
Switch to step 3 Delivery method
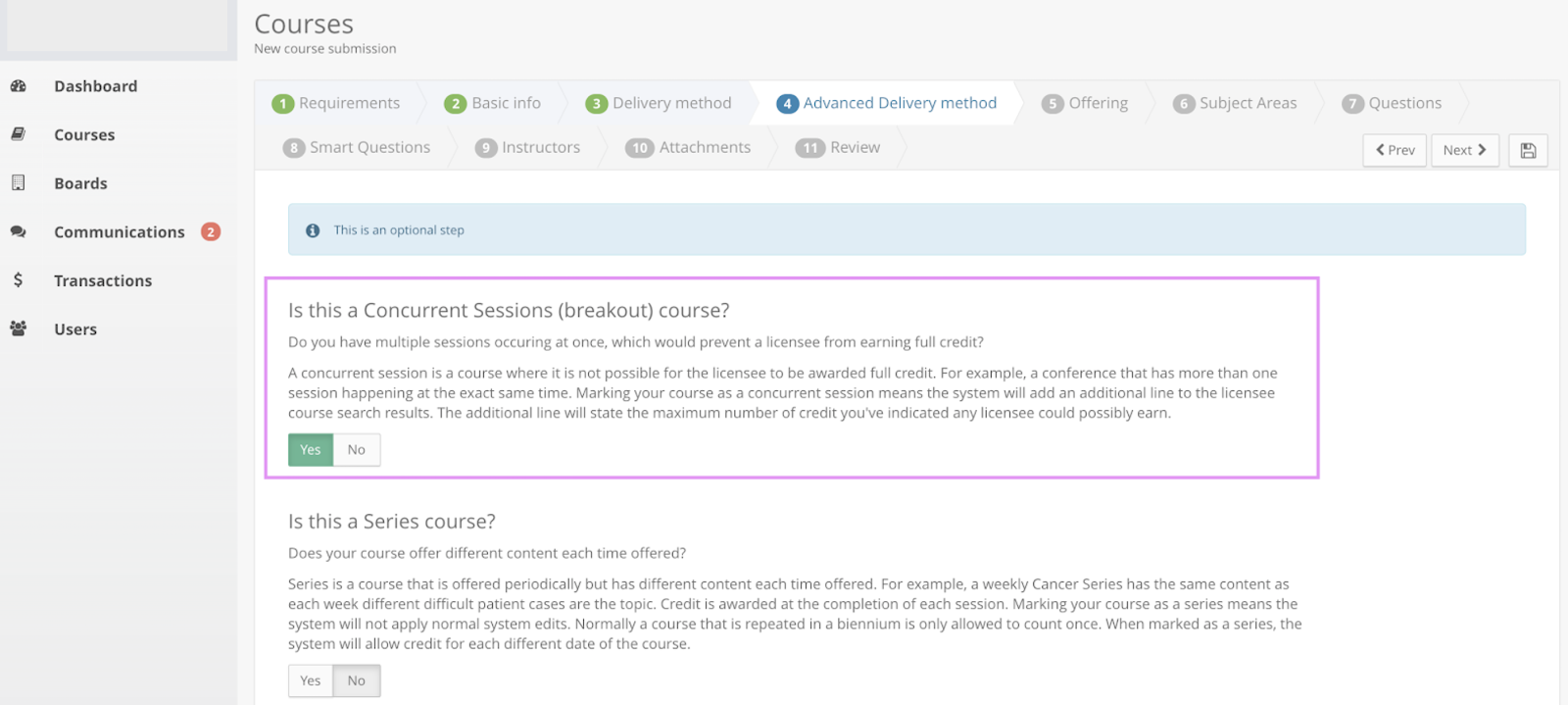point(659,103)
